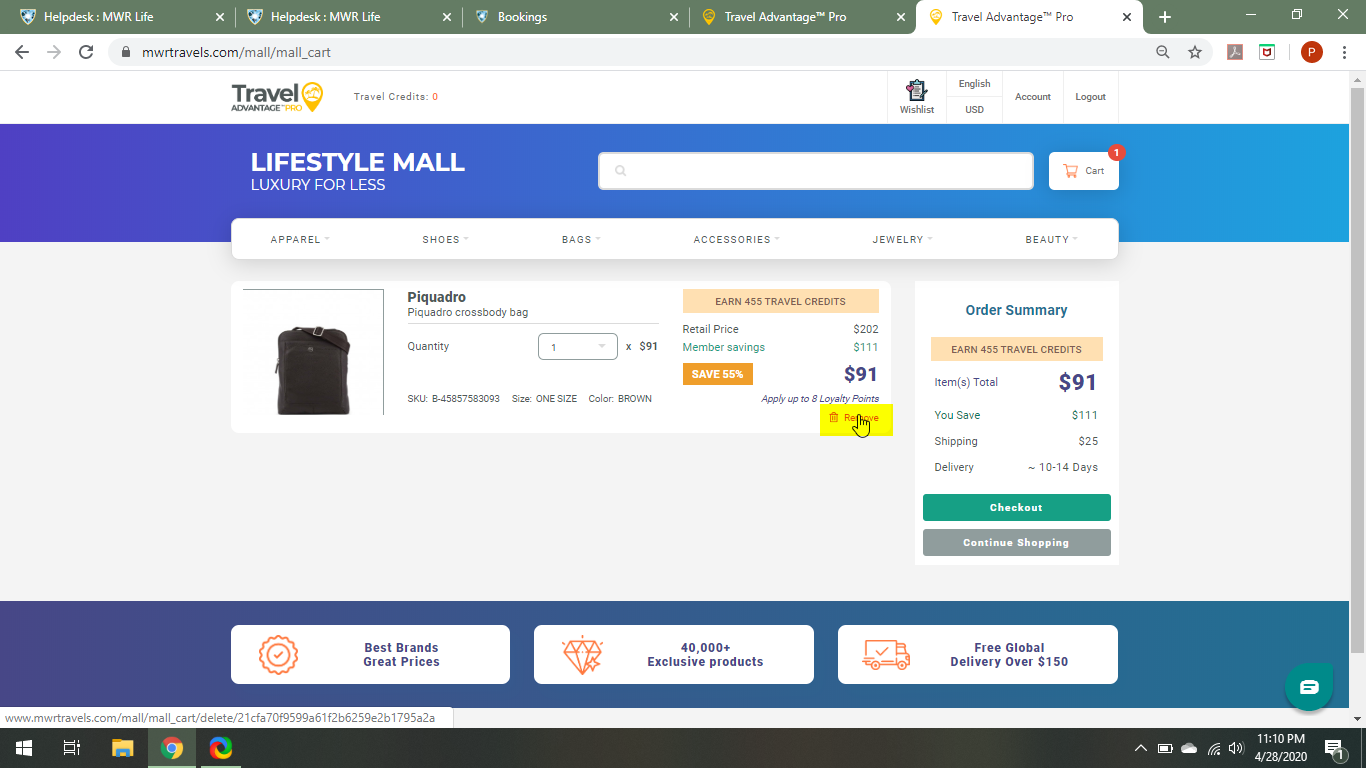Click the Travel Credits: 0 text
This screenshot has height=768, width=1366.
[x=396, y=97]
